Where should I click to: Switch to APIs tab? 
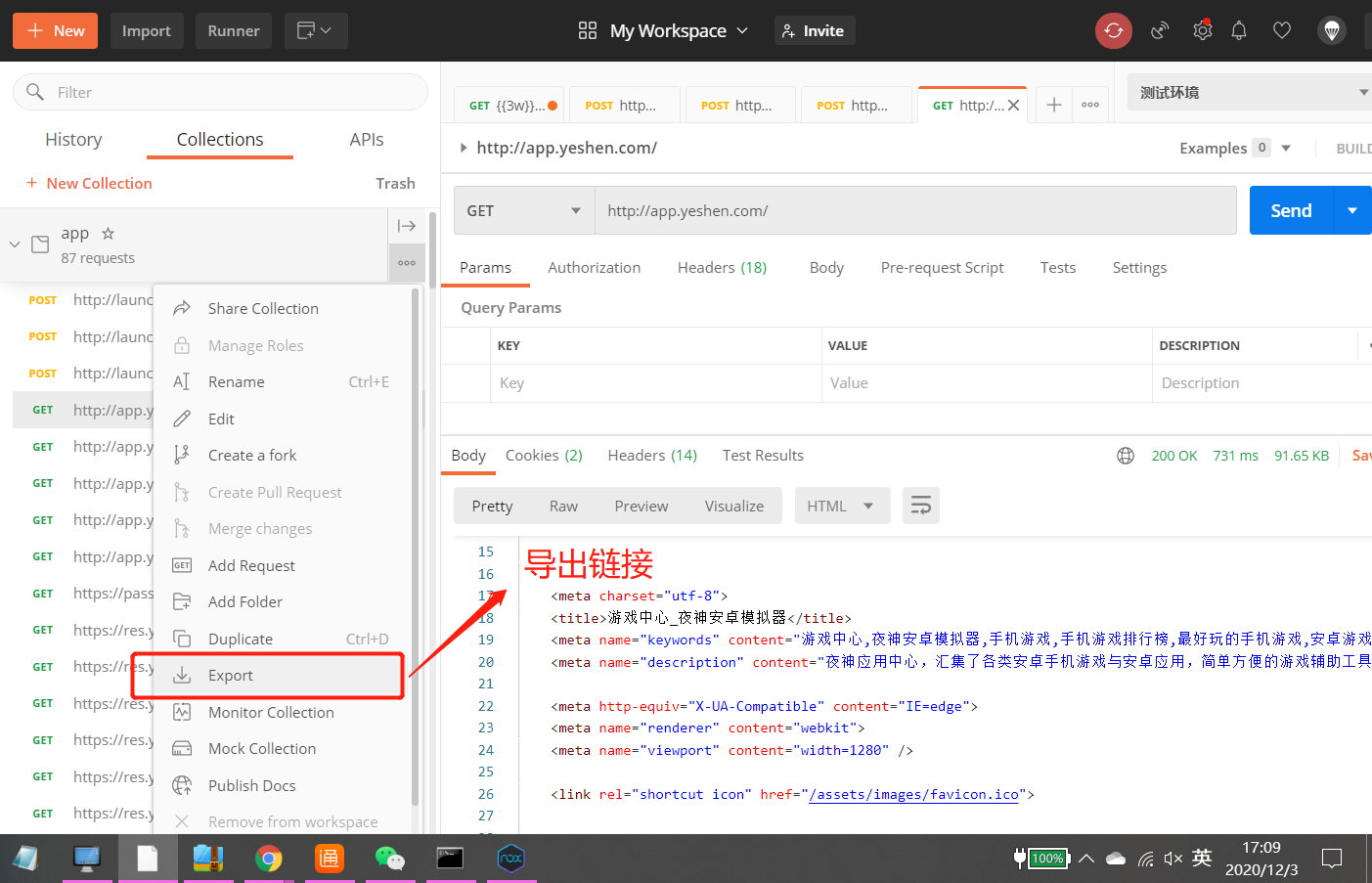pyautogui.click(x=367, y=140)
